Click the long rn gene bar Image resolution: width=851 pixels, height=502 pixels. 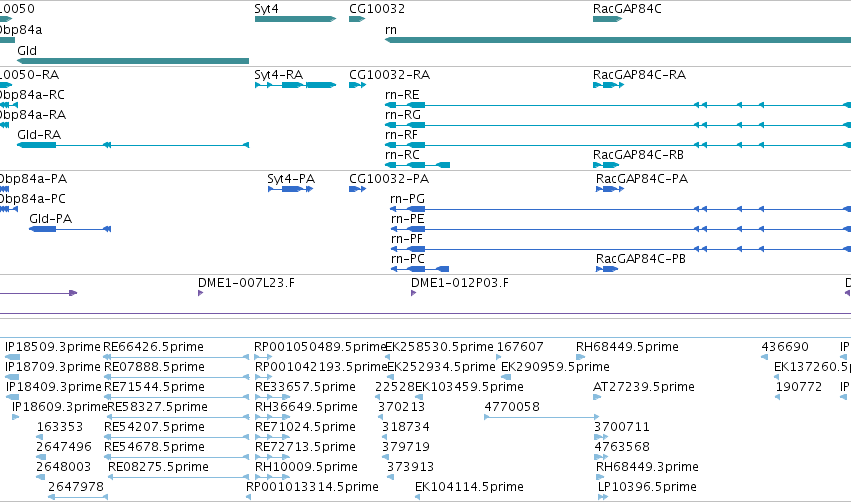pyautogui.click(x=618, y=40)
